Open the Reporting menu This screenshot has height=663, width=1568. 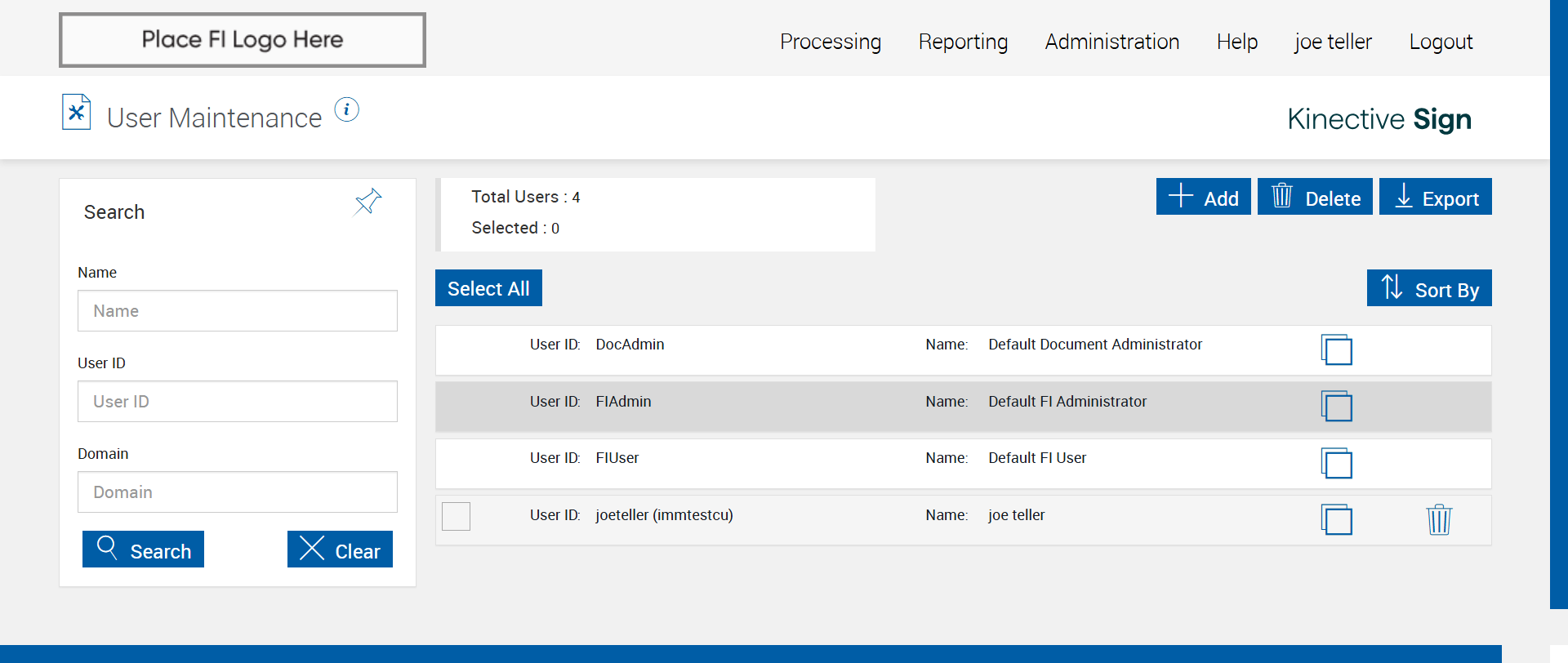963,42
